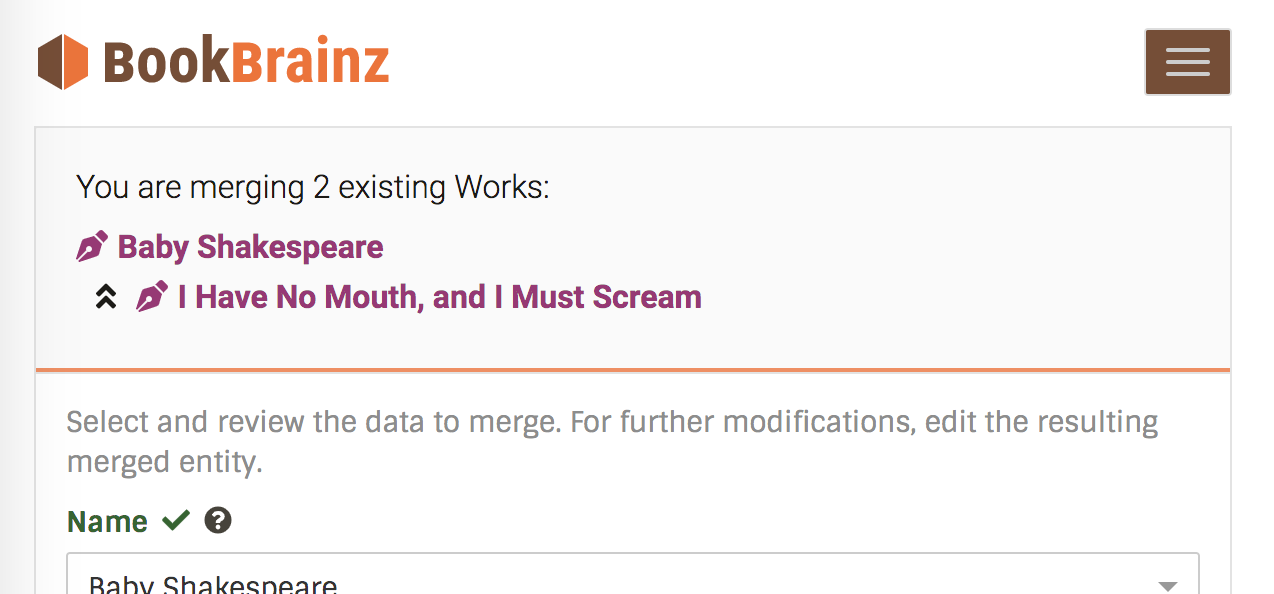This screenshot has height=594, width=1274.
Task: Click the orange 'Brainz' part of the wordmark
Action: click(x=310, y=62)
